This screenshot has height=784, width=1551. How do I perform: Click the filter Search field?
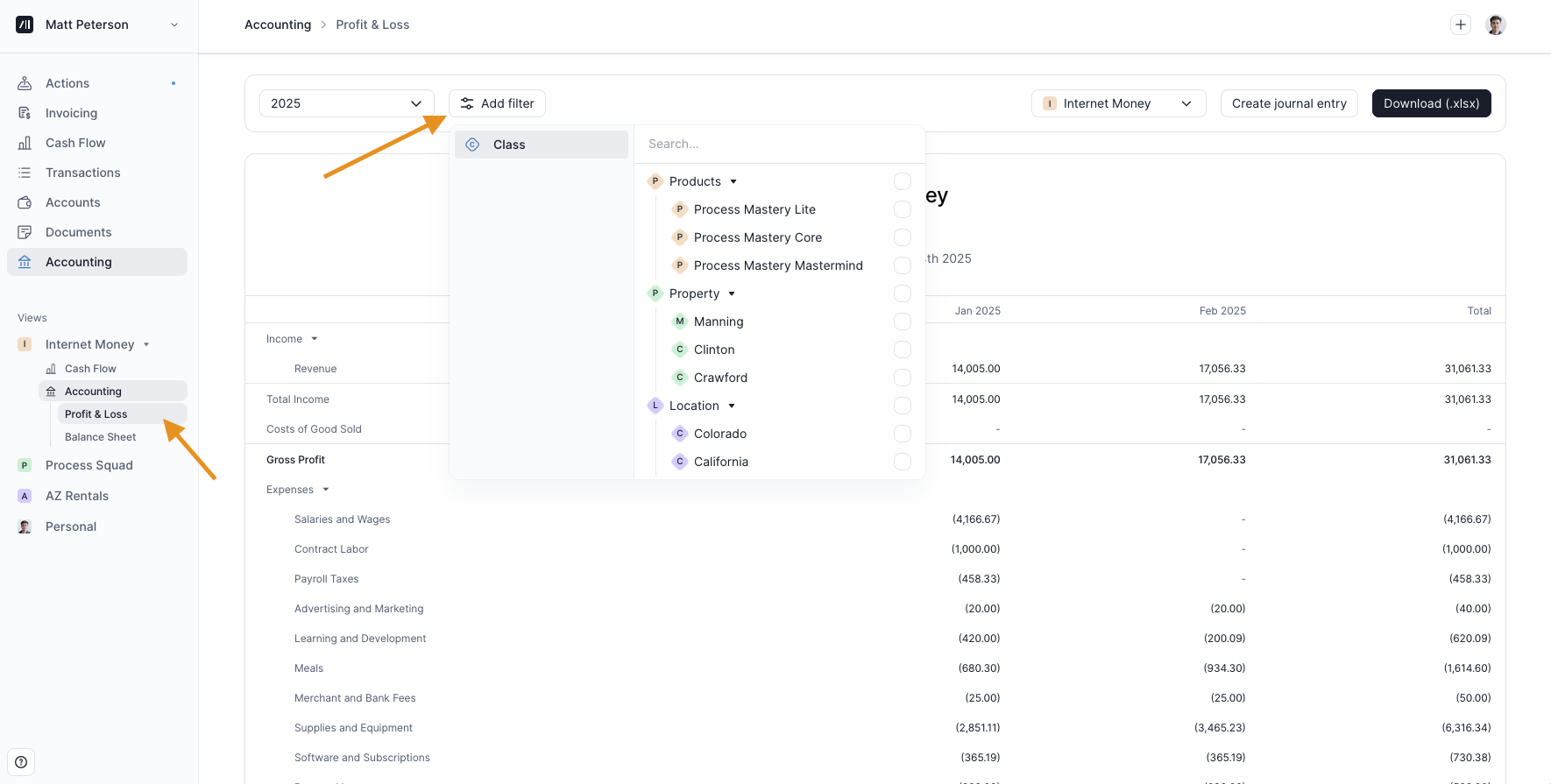778,144
